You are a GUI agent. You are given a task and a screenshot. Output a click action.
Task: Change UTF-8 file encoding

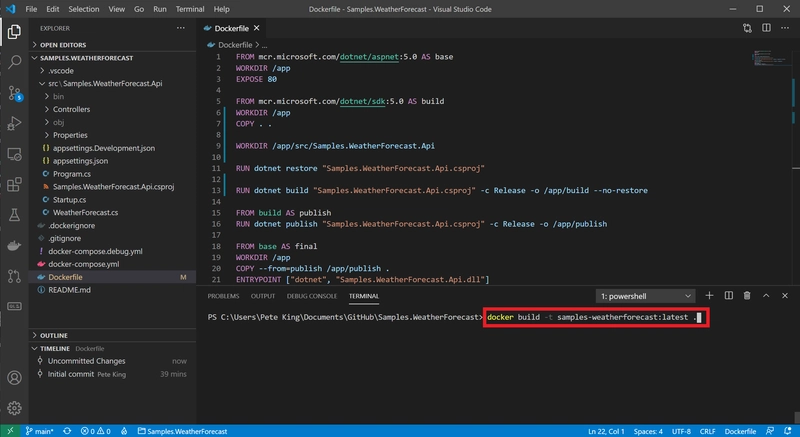[681, 431]
